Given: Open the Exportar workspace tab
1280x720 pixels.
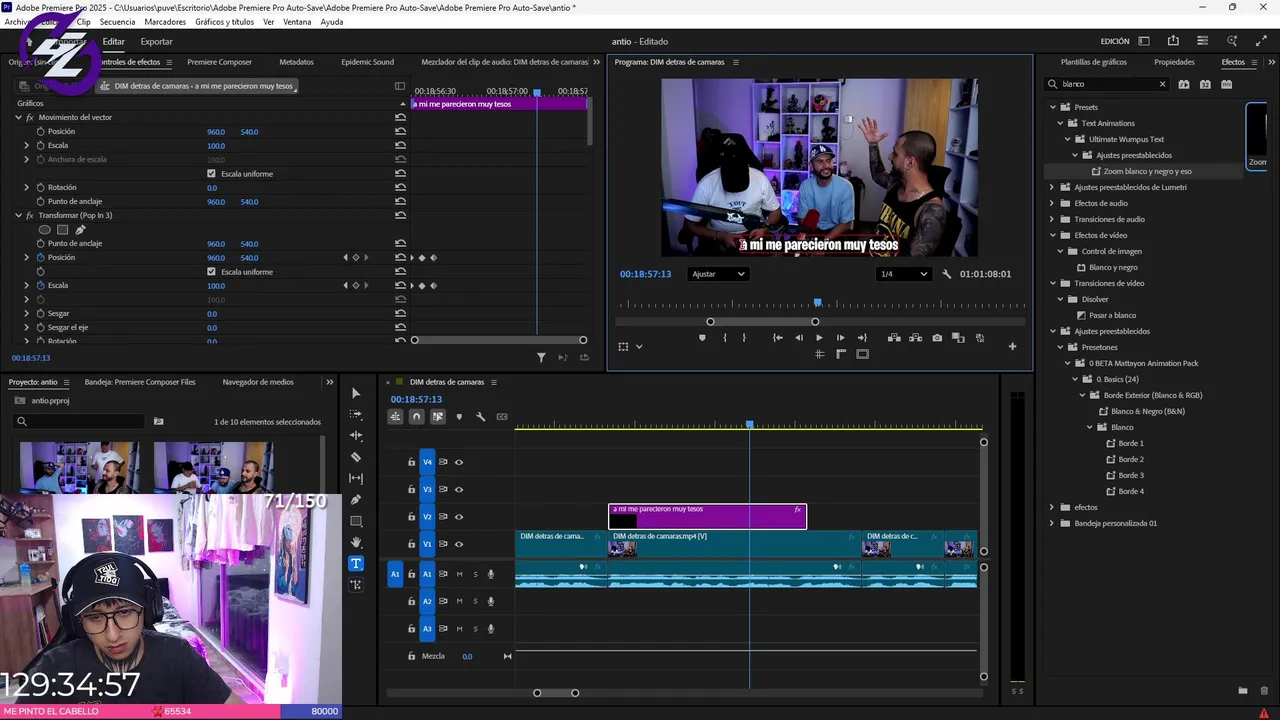Looking at the screenshot, I should [x=156, y=41].
